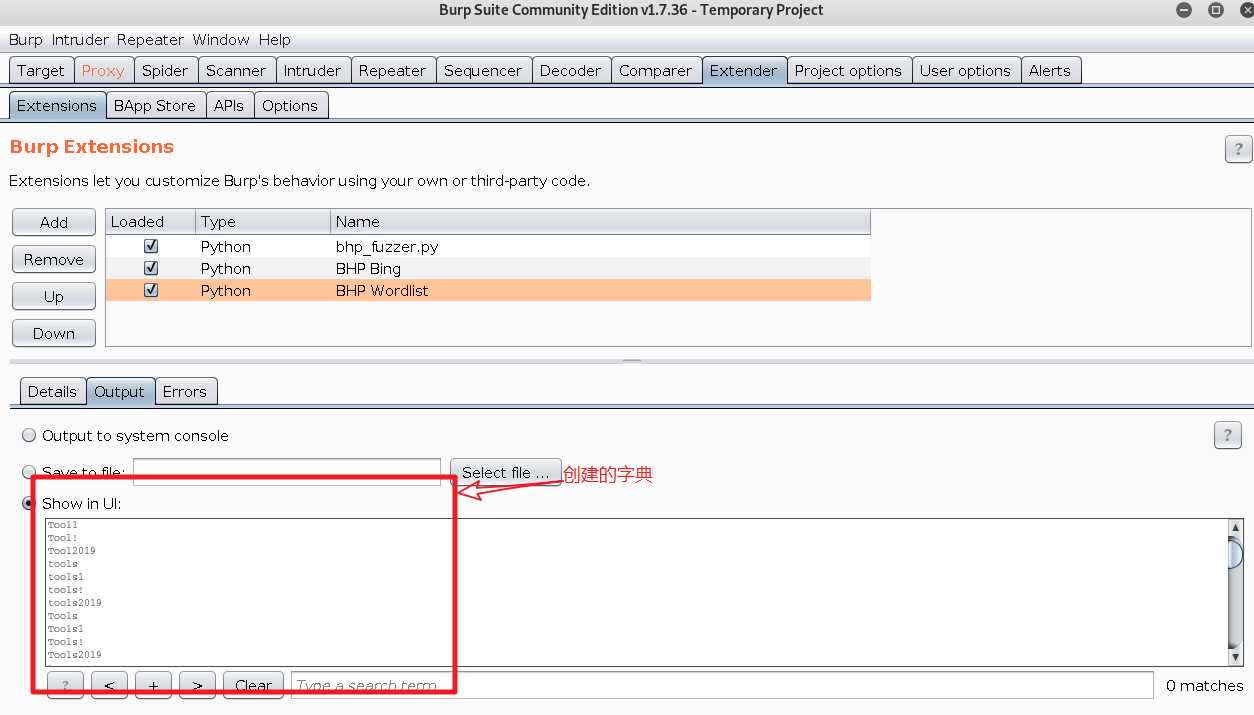Move extension Up in list

pos(54,296)
